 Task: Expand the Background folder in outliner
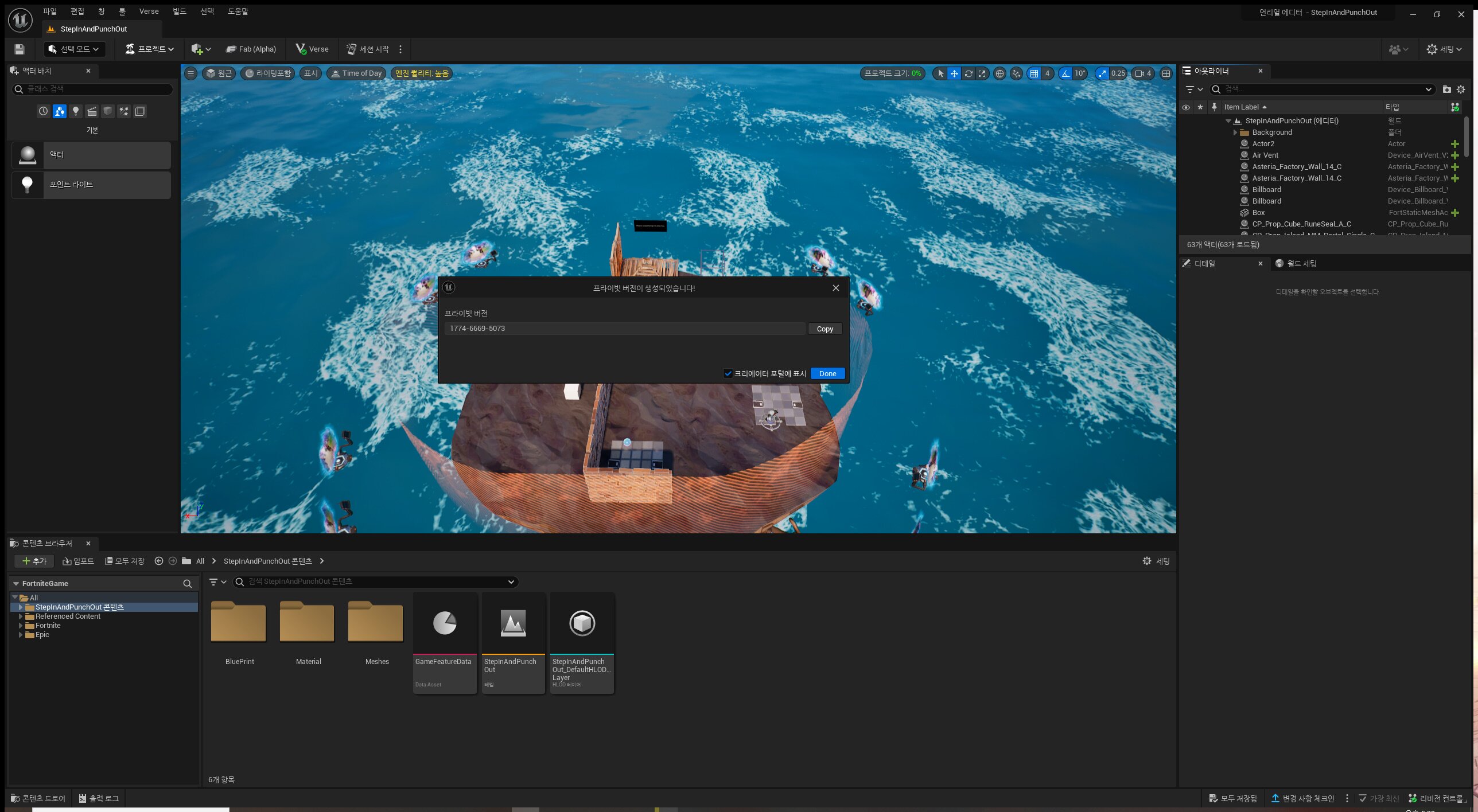(x=1235, y=132)
